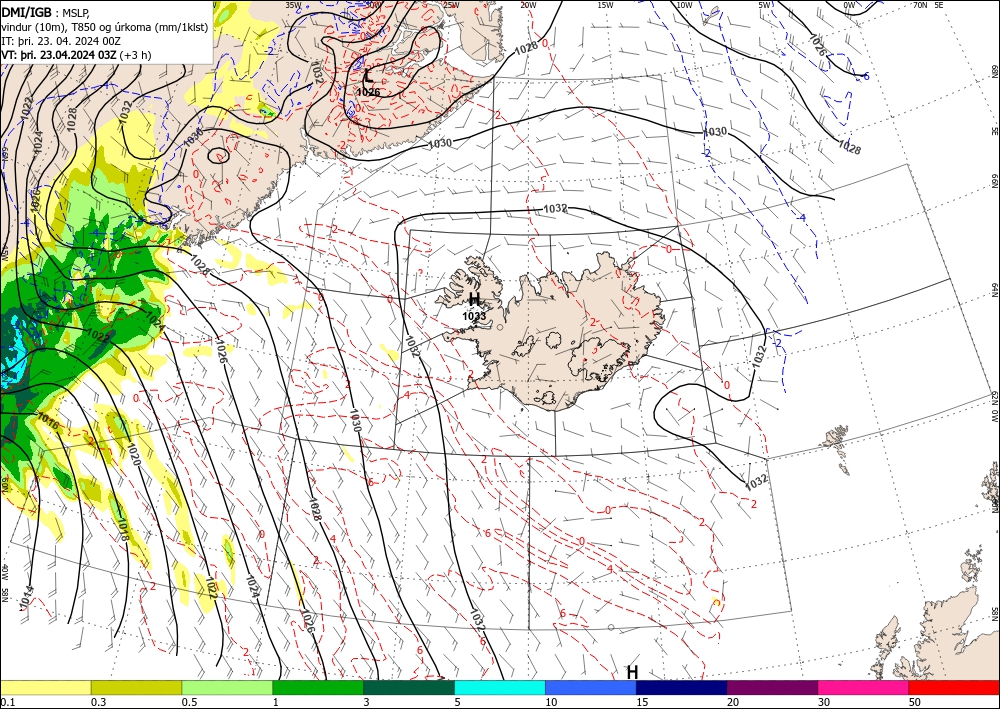Click the '70N' latitude label
Viewport: 1000px width, 709px height.
click(x=920, y=5)
